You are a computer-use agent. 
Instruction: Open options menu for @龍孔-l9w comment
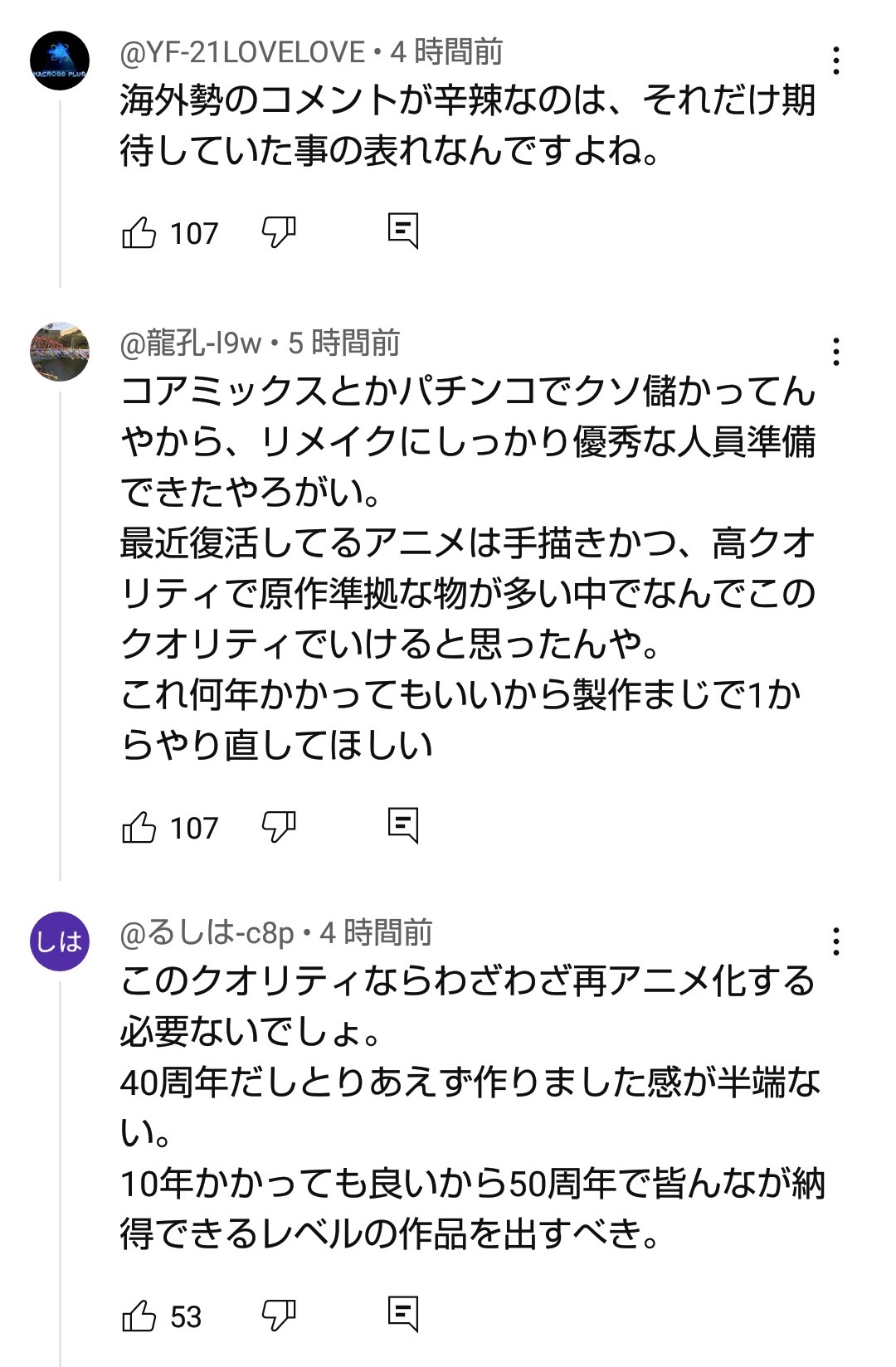(835, 353)
